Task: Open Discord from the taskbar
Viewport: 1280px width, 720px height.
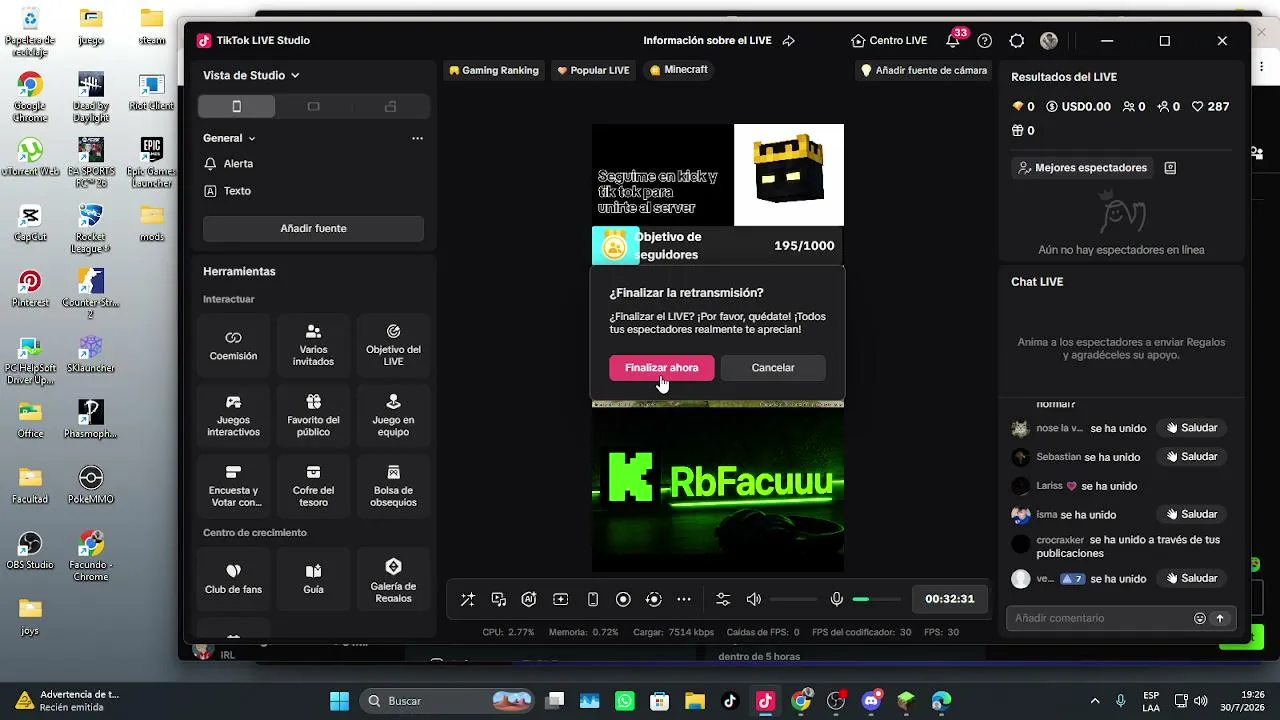Action: tap(870, 700)
